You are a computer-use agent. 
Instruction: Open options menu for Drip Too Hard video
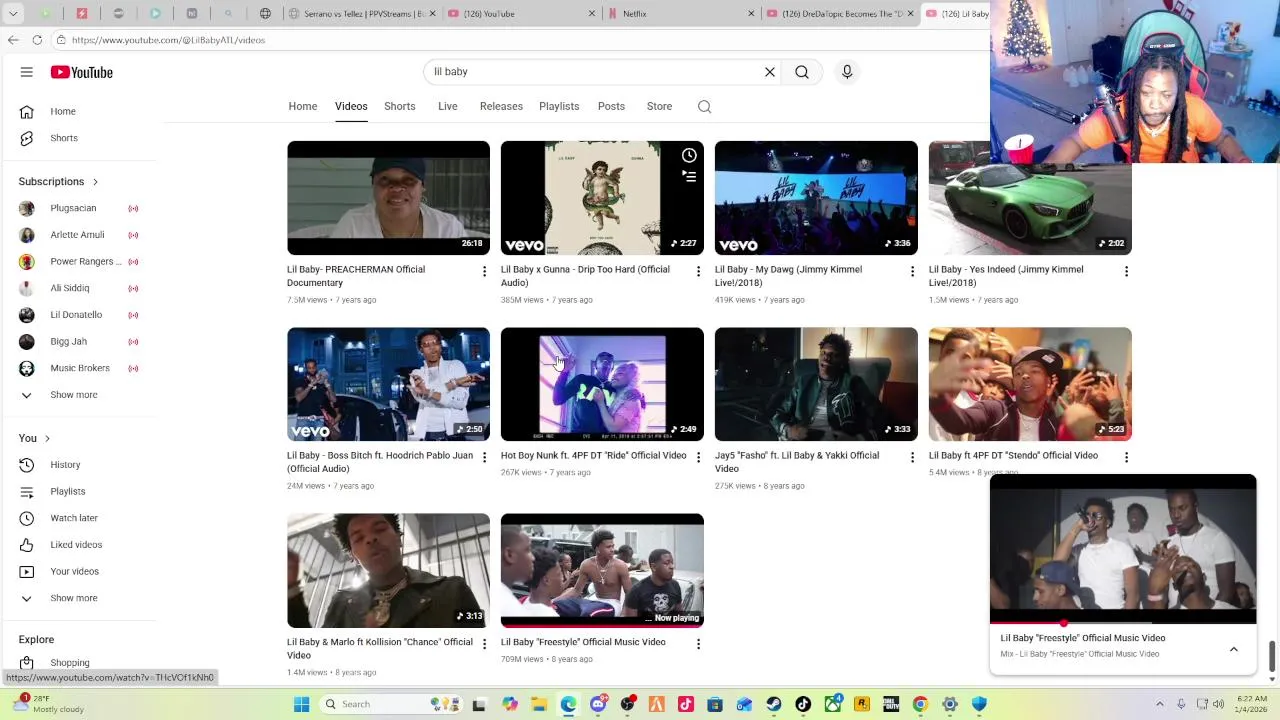(x=698, y=272)
